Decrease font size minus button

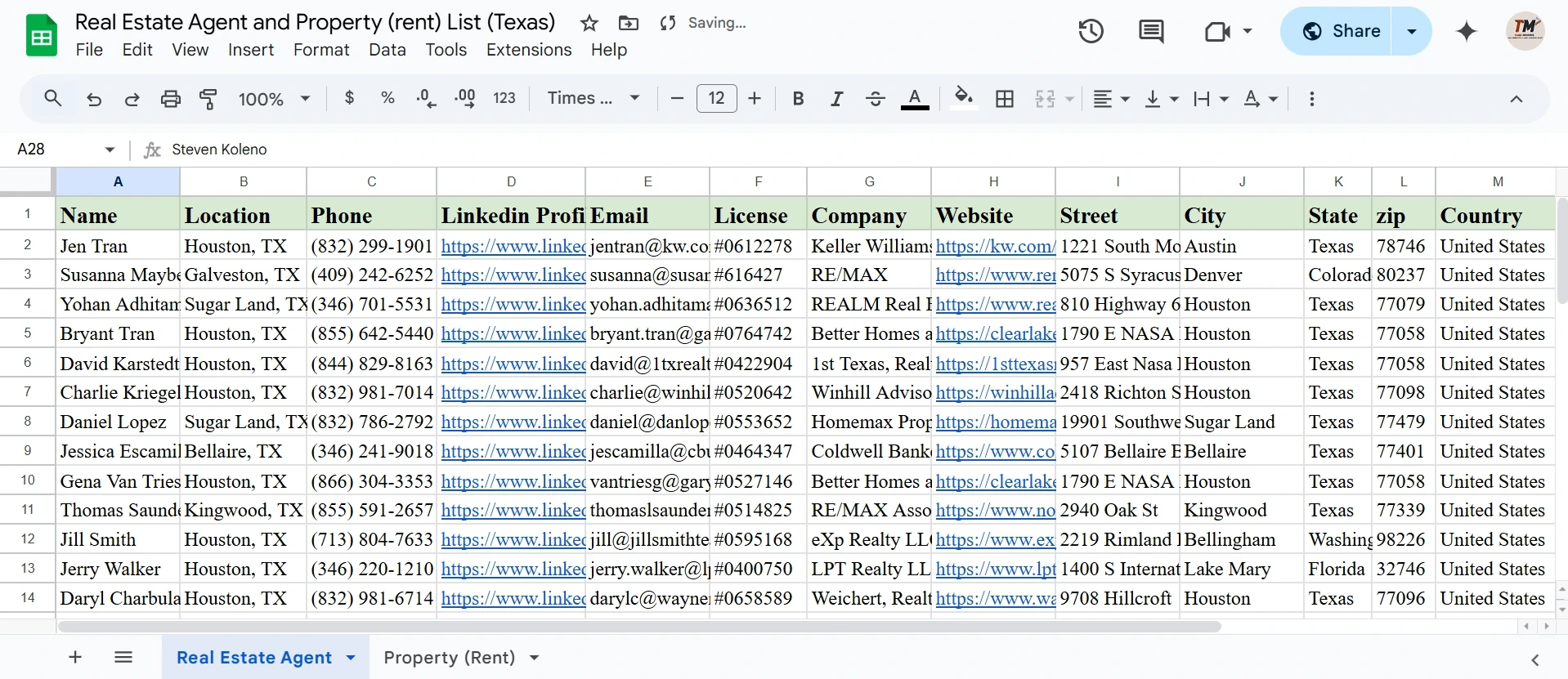click(x=677, y=99)
